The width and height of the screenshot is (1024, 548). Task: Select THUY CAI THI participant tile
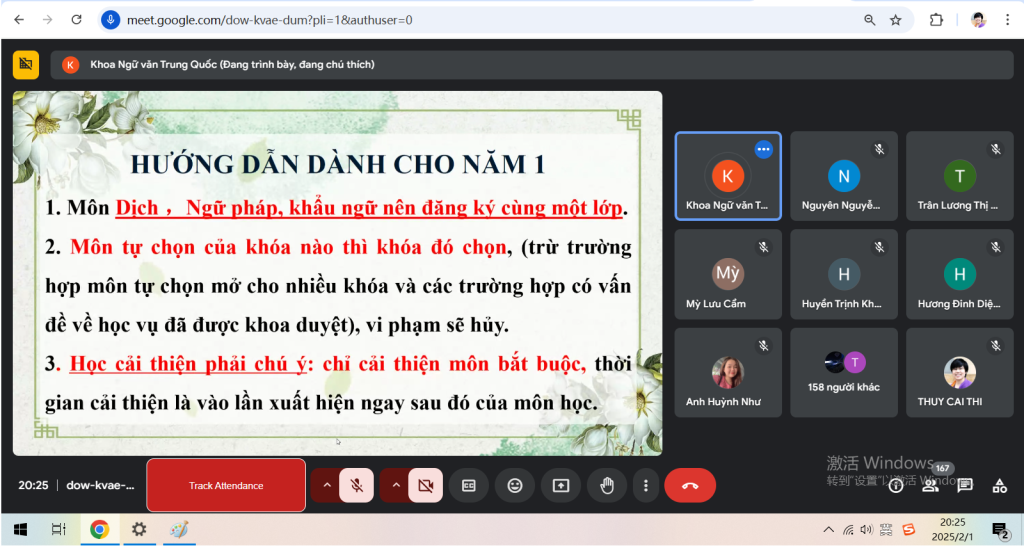point(959,372)
